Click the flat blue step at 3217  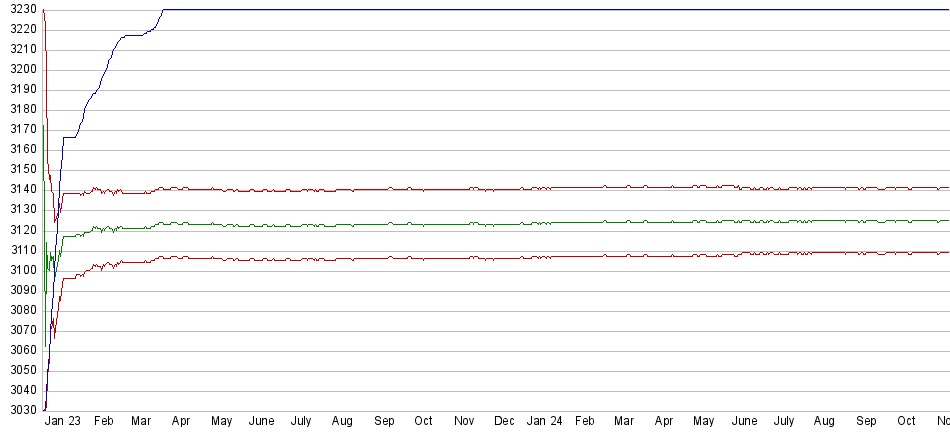(133, 35)
